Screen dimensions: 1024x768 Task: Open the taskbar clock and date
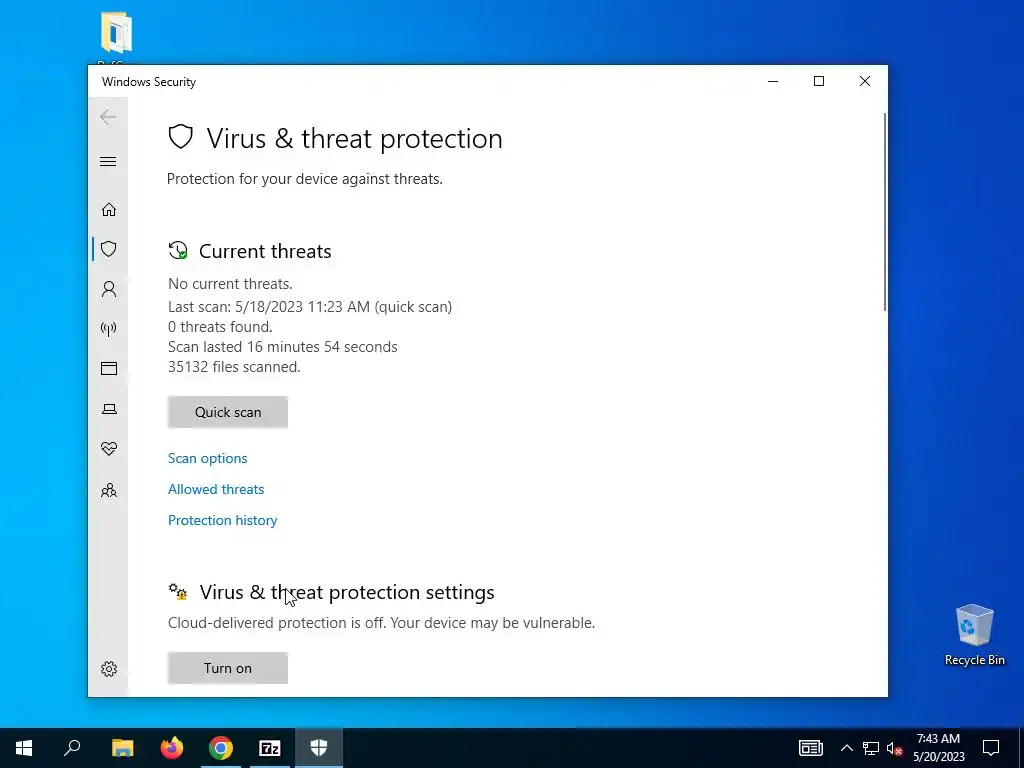coord(938,748)
